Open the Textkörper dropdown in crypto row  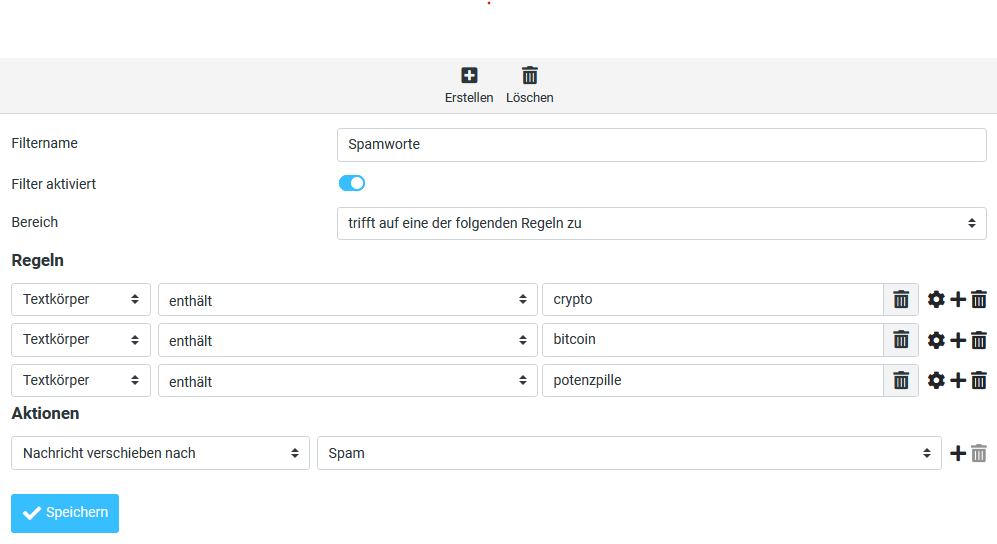(81, 299)
